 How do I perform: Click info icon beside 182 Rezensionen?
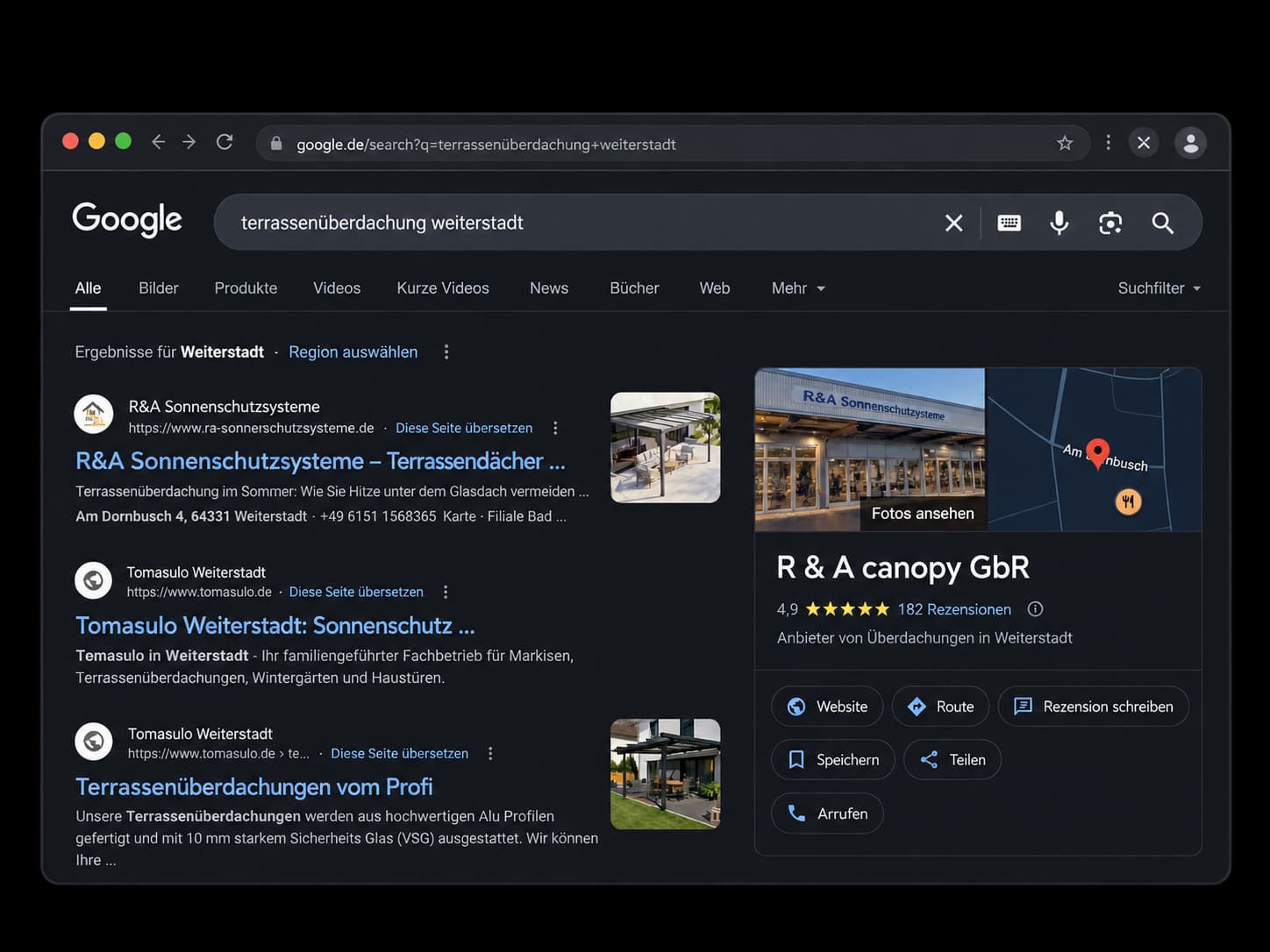click(1035, 608)
